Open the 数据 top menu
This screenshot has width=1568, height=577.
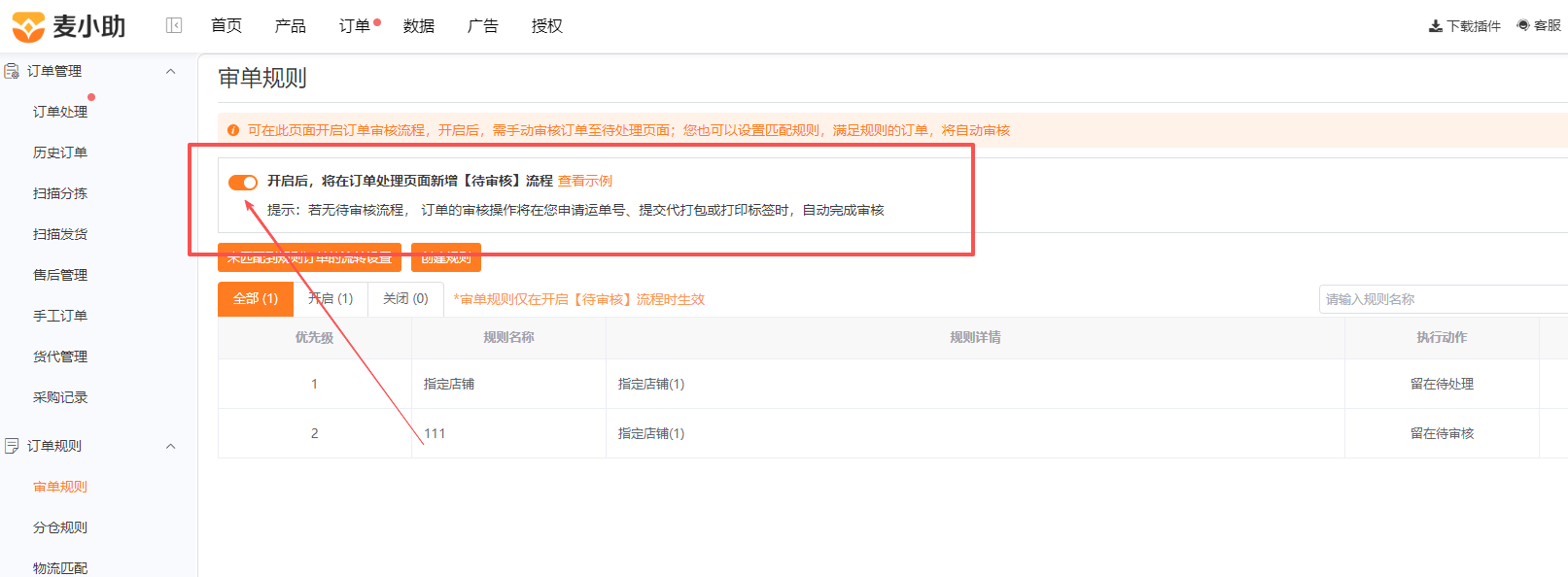pyautogui.click(x=419, y=26)
